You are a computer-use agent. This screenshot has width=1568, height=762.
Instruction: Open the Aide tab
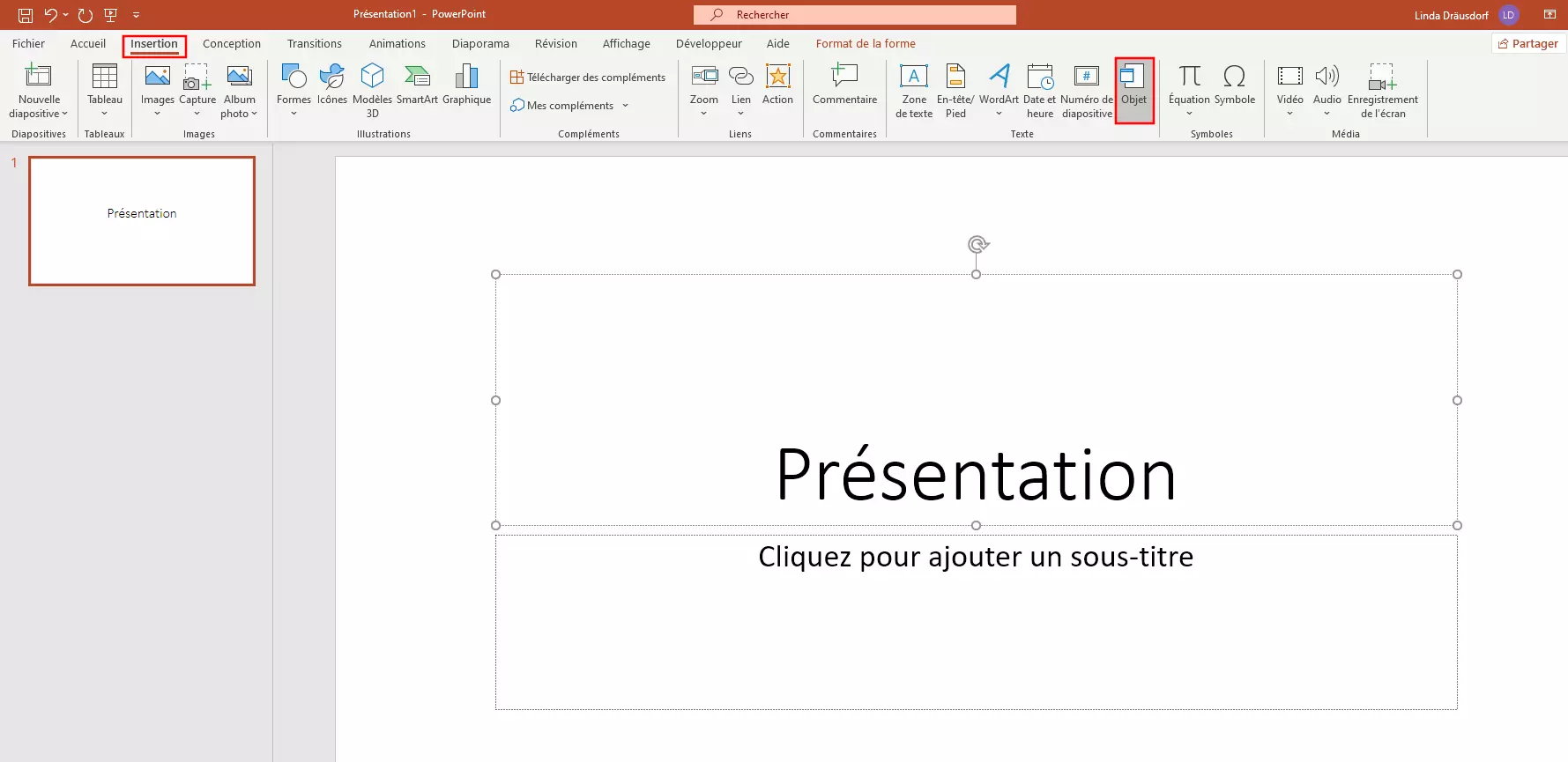point(778,44)
